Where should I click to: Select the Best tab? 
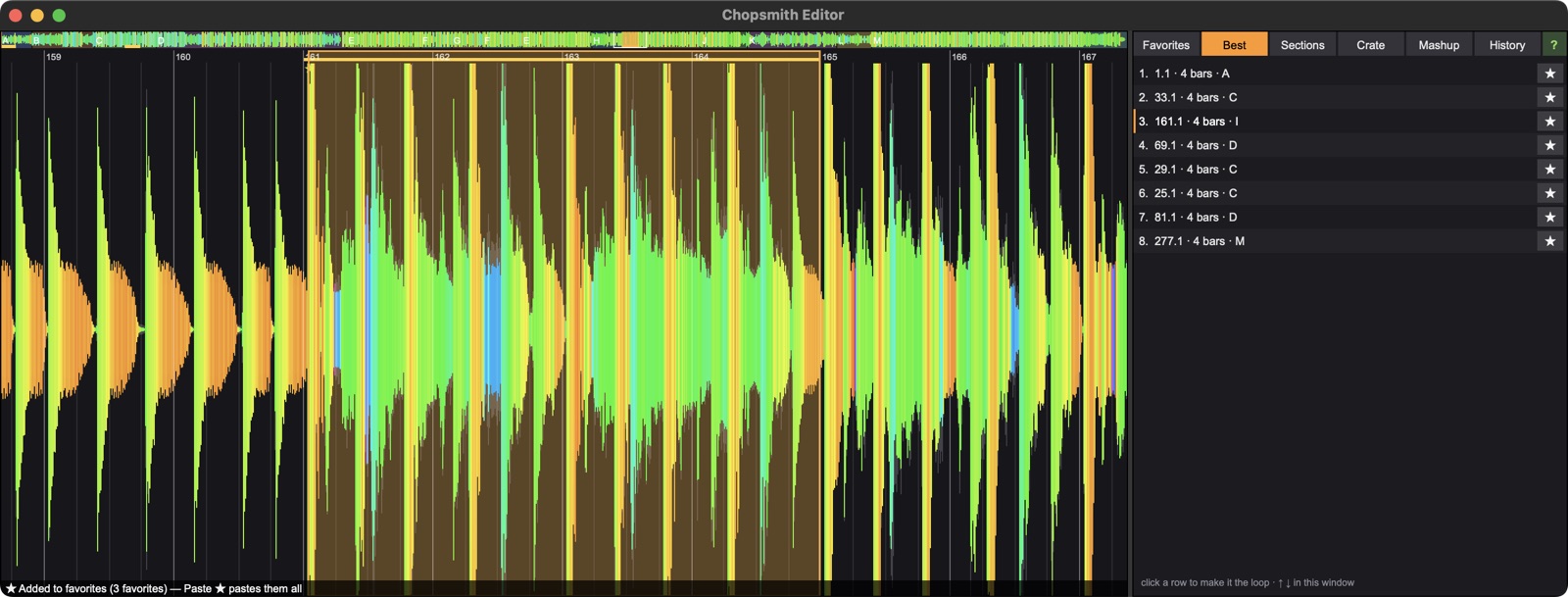(x=1234, y=45)
